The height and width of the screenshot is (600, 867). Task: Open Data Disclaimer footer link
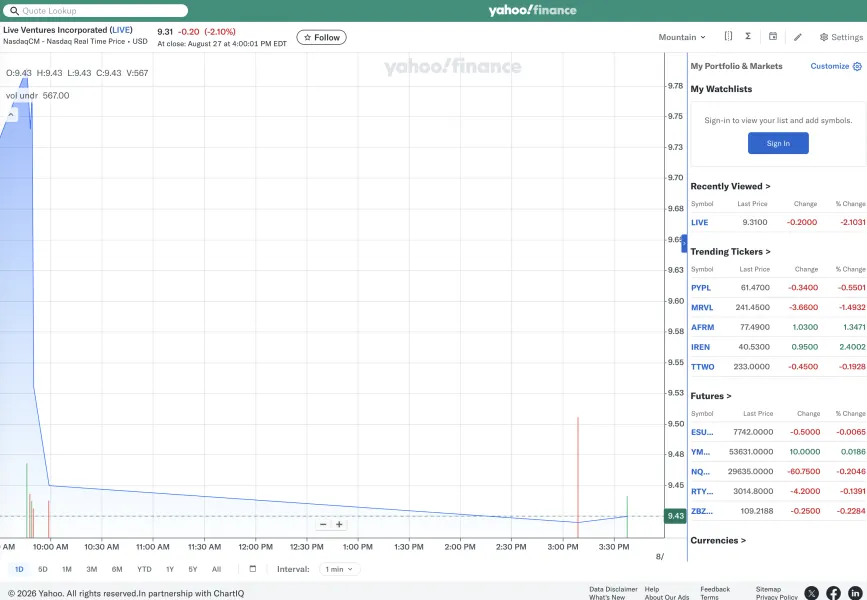coord(613,589)
